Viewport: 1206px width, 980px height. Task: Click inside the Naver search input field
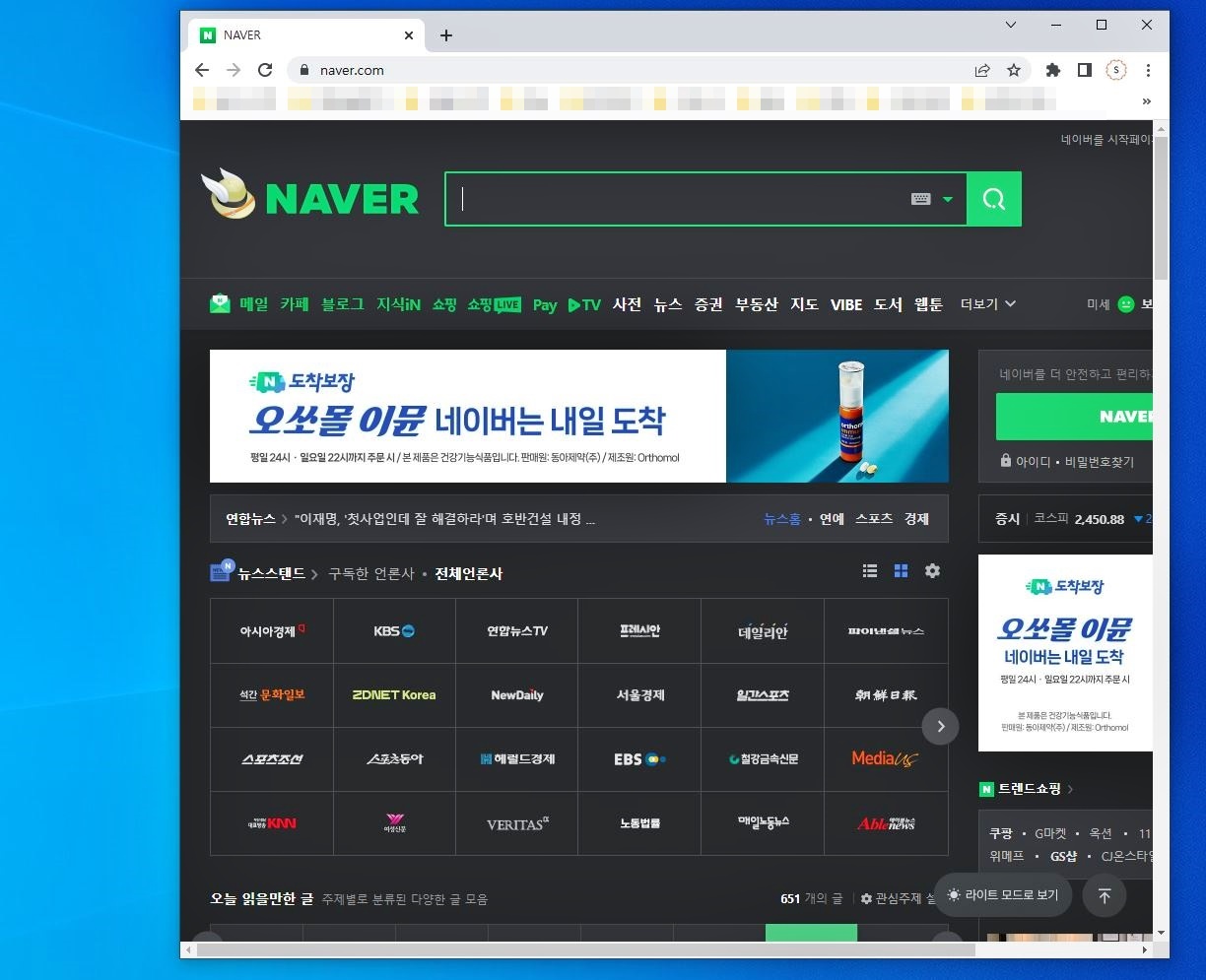(680, 199)
